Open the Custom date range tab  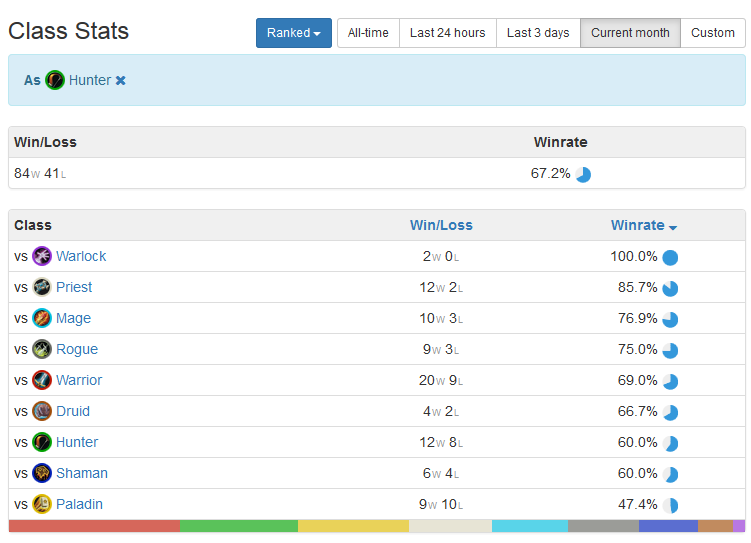point(712,33)
